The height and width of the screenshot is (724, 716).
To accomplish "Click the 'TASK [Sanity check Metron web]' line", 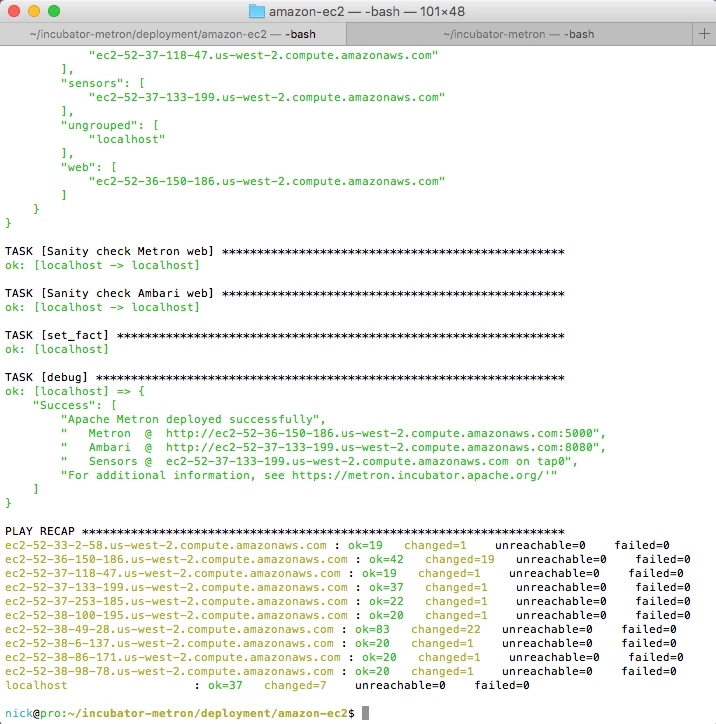I will click(284, 251).
